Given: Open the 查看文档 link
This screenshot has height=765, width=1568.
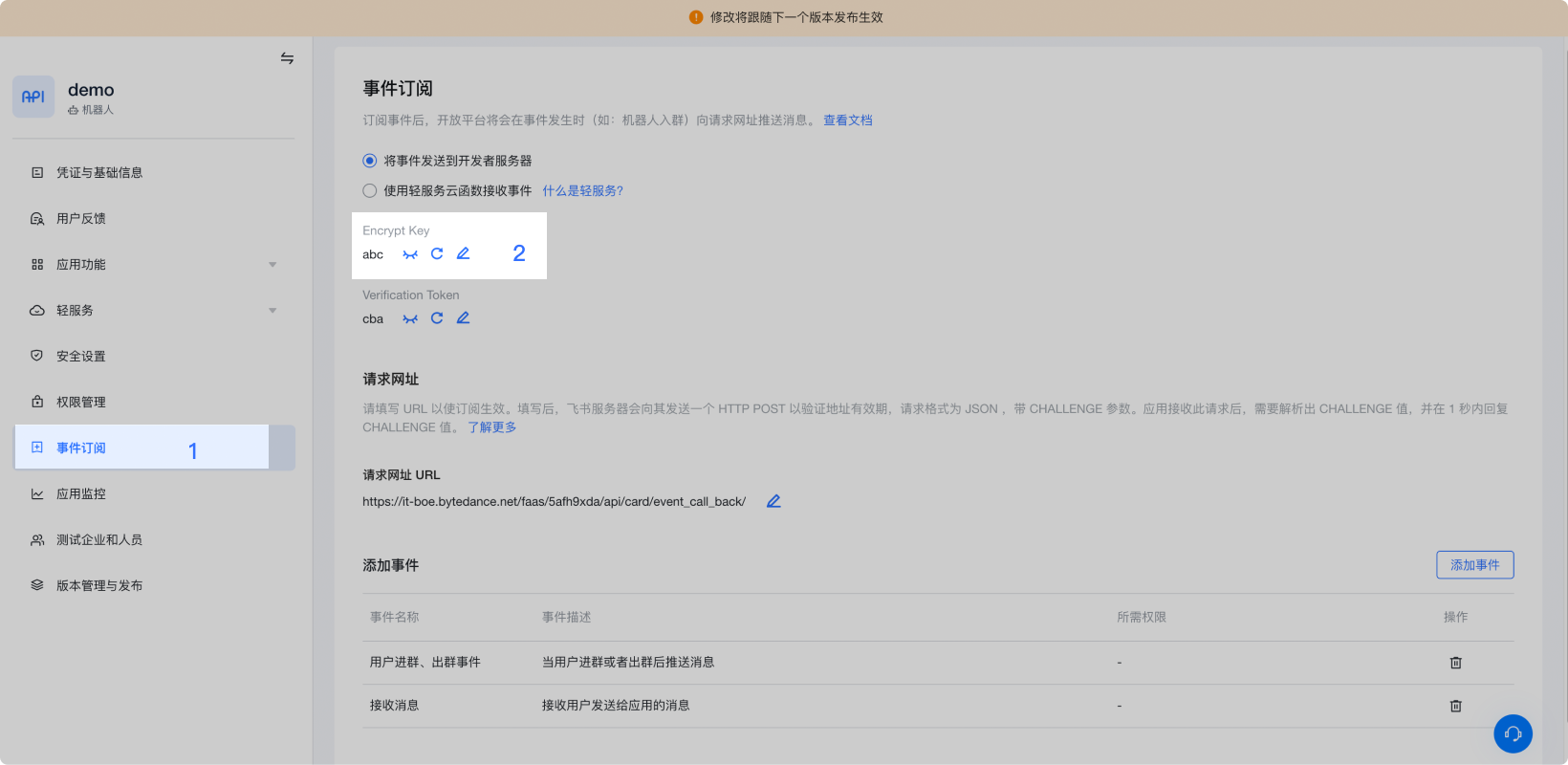Looking at the screenshot, I should coord(848,120).
